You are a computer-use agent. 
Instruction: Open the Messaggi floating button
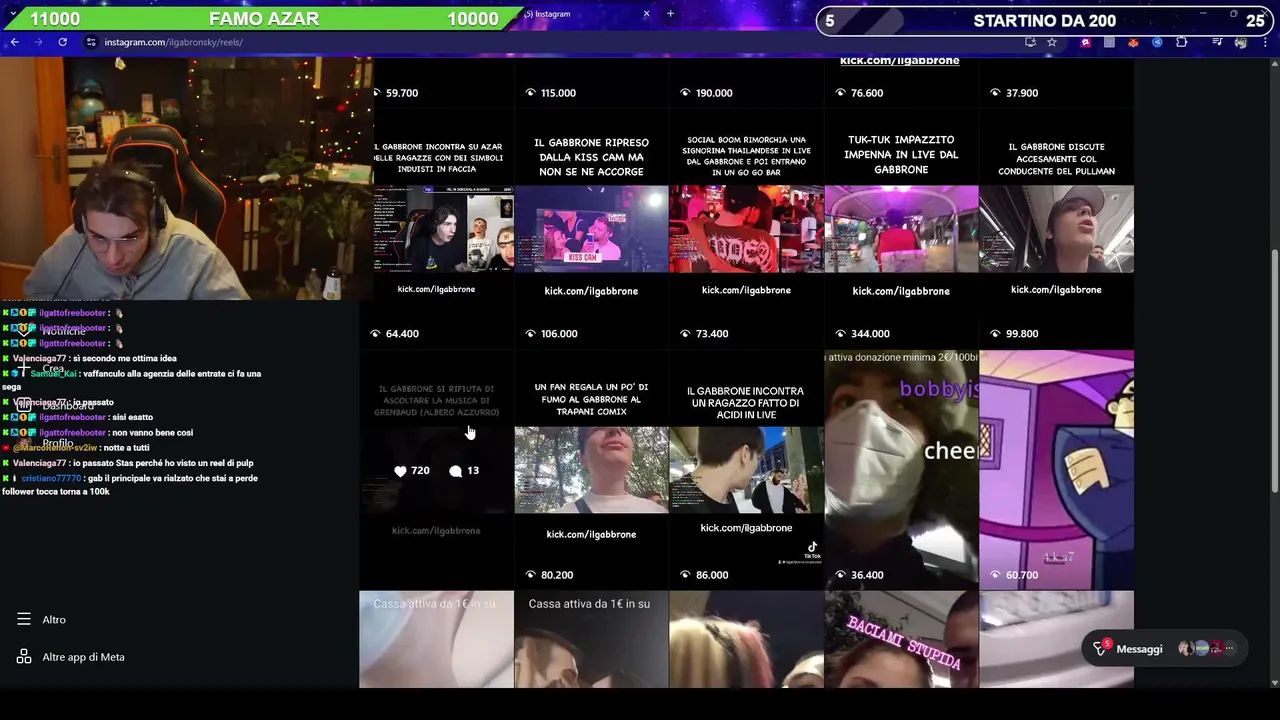pos(1164,649)
